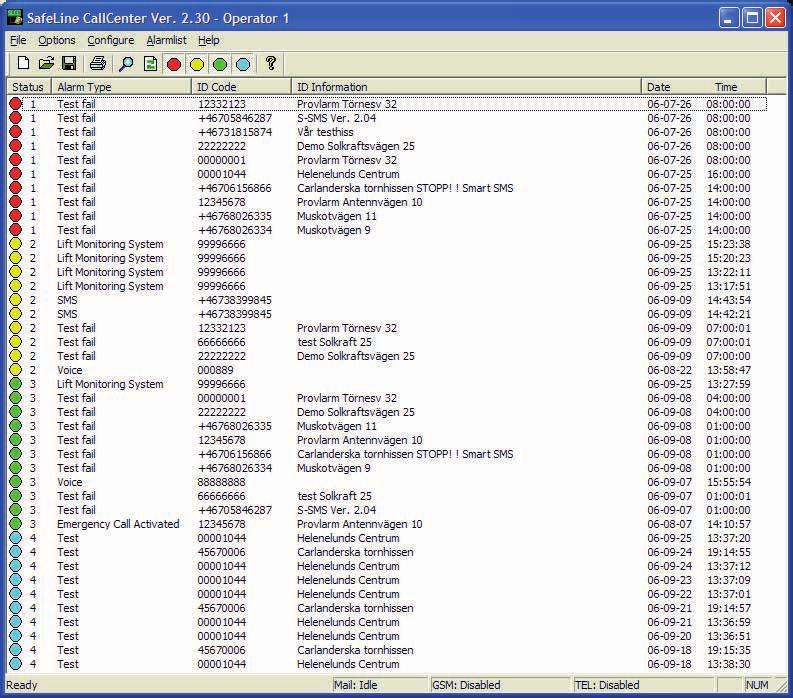Click the Open folder toolbar icon

(x=46, y=64)
